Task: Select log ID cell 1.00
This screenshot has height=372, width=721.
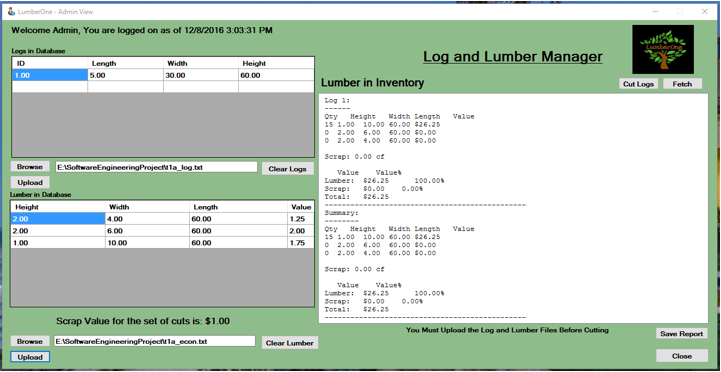Action: tap(50, 75)
